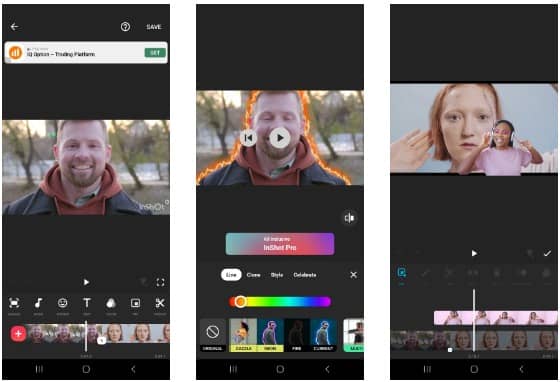Select the Text T tool

click(x=87, y=303)
